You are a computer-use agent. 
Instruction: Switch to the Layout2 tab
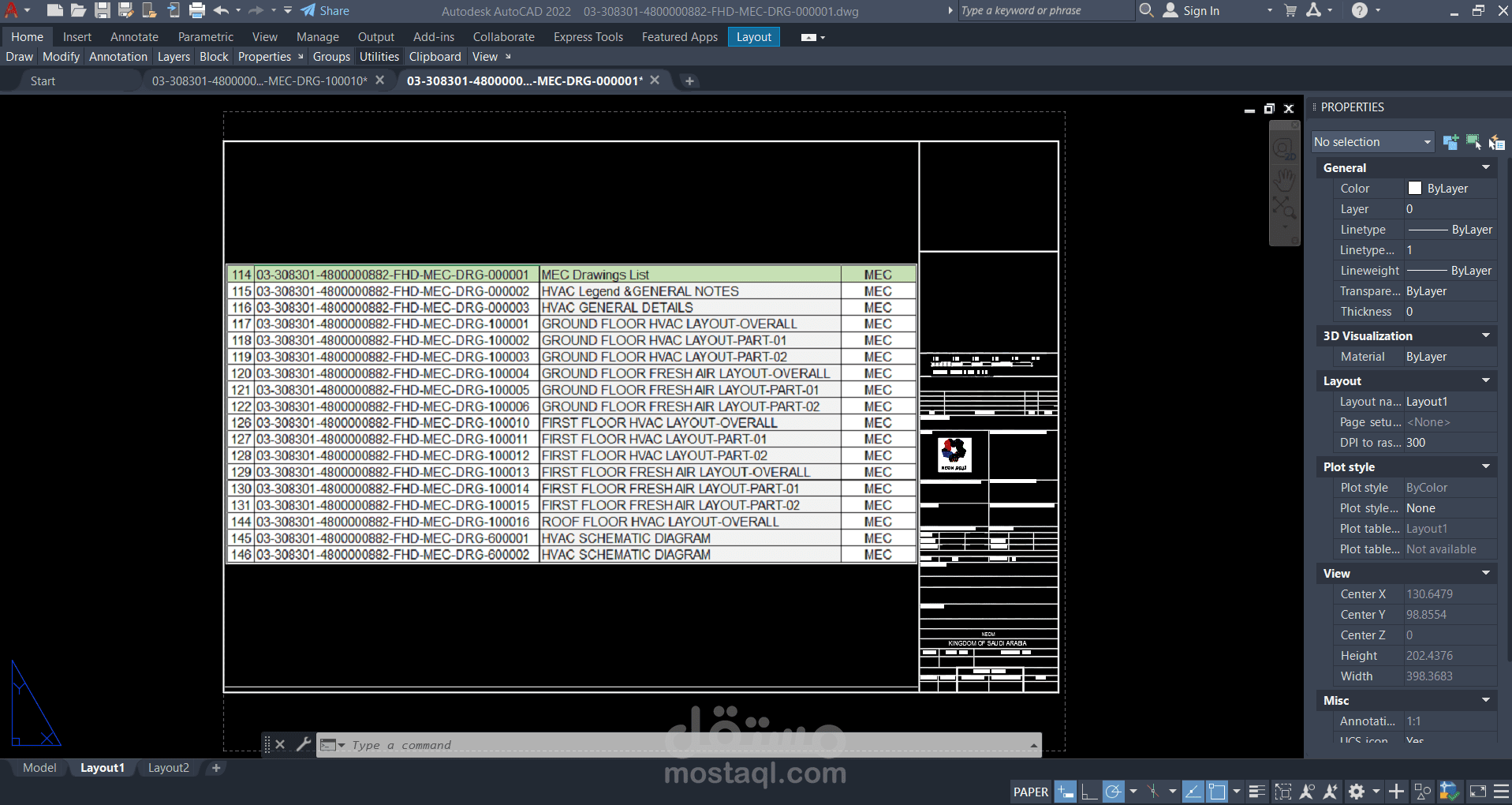coord(169,768)
